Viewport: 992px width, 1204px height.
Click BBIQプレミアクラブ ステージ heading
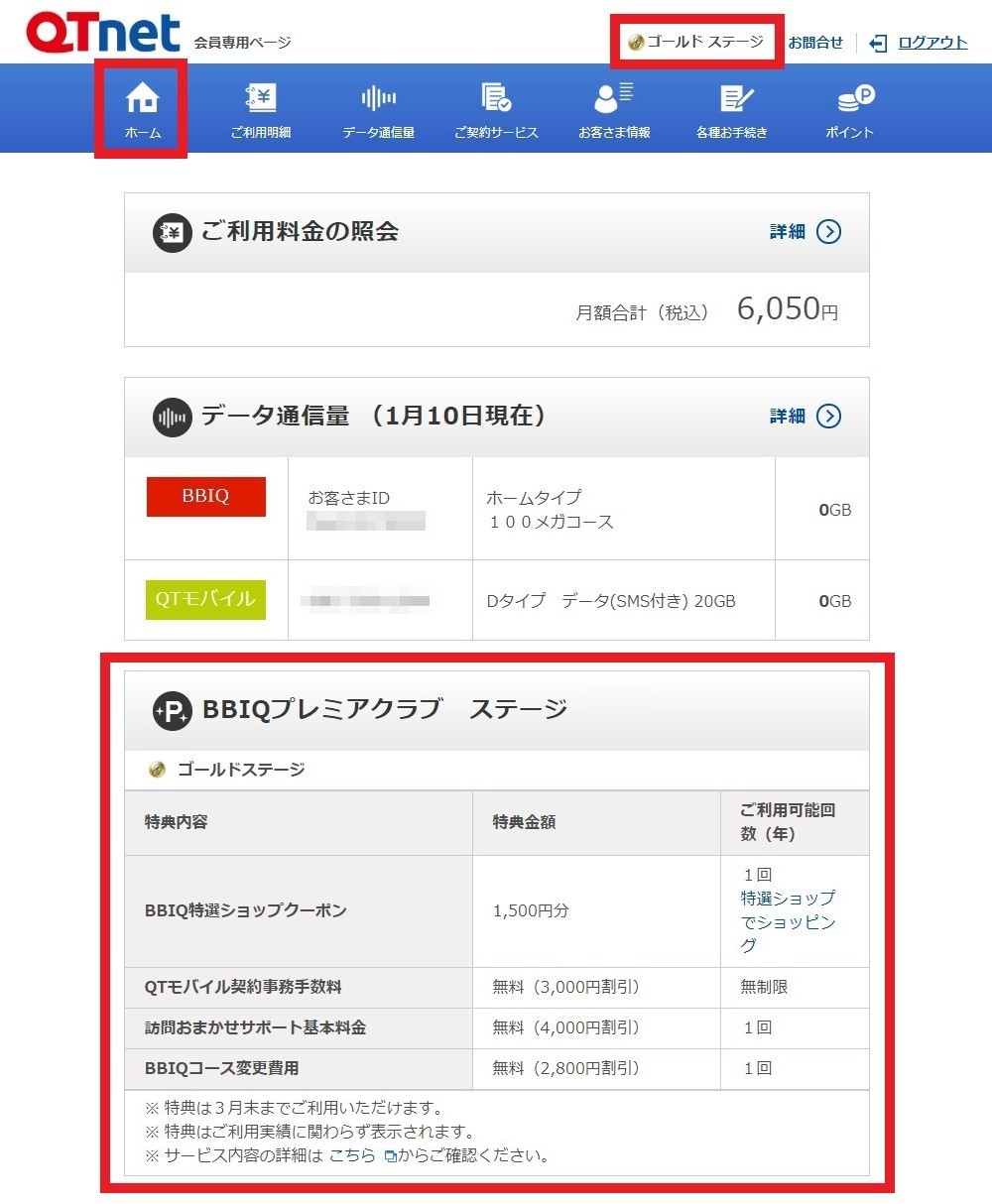pyautogui.click(x=385, y=710)
